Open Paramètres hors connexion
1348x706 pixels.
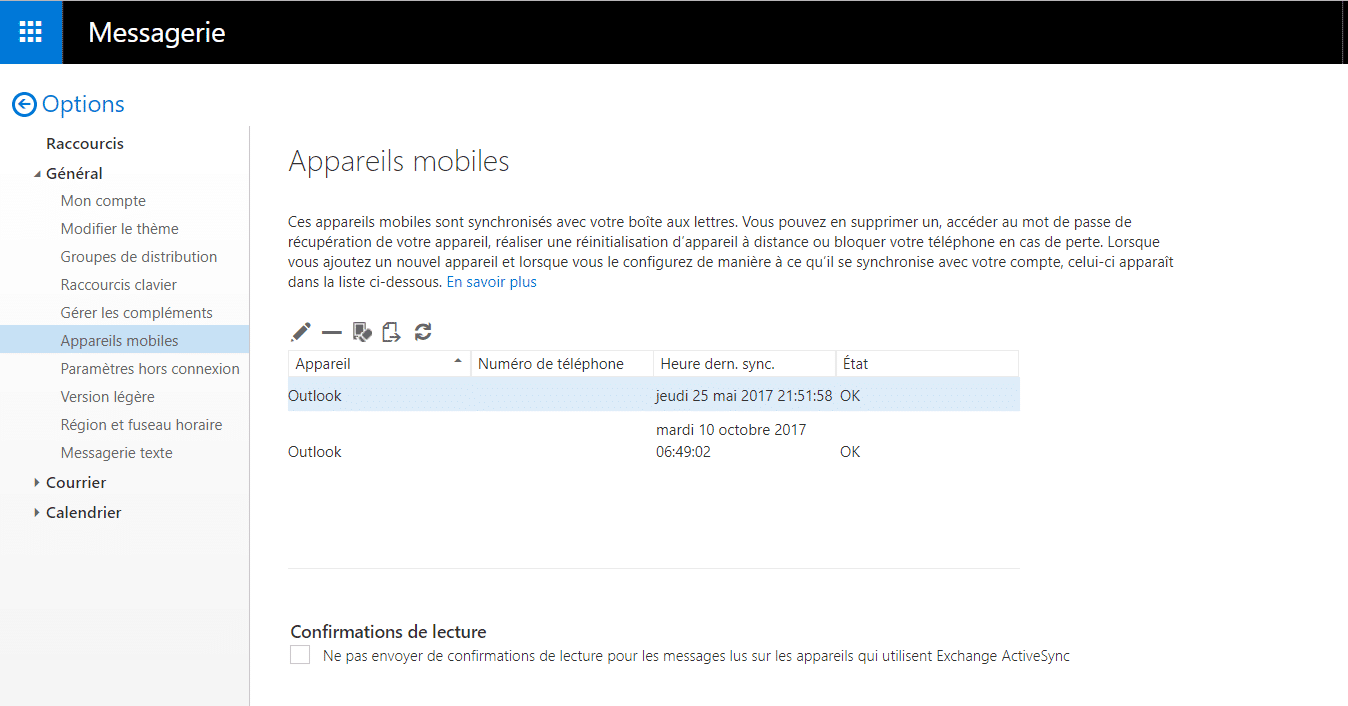(x=150, y=369)
